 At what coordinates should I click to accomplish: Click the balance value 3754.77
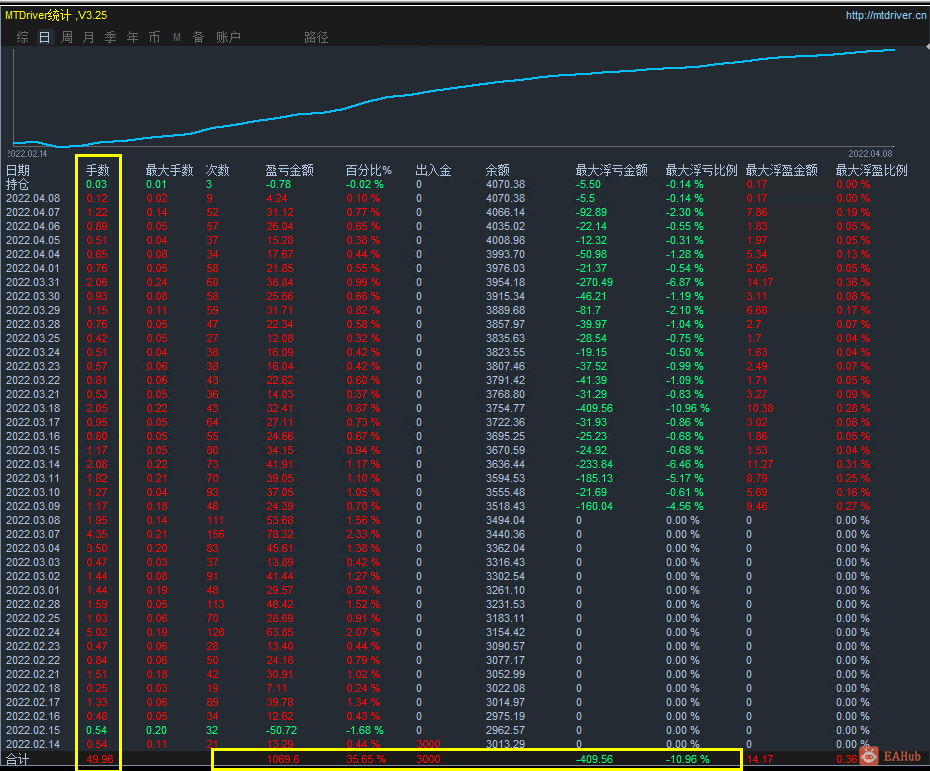(x=505, y=408)
